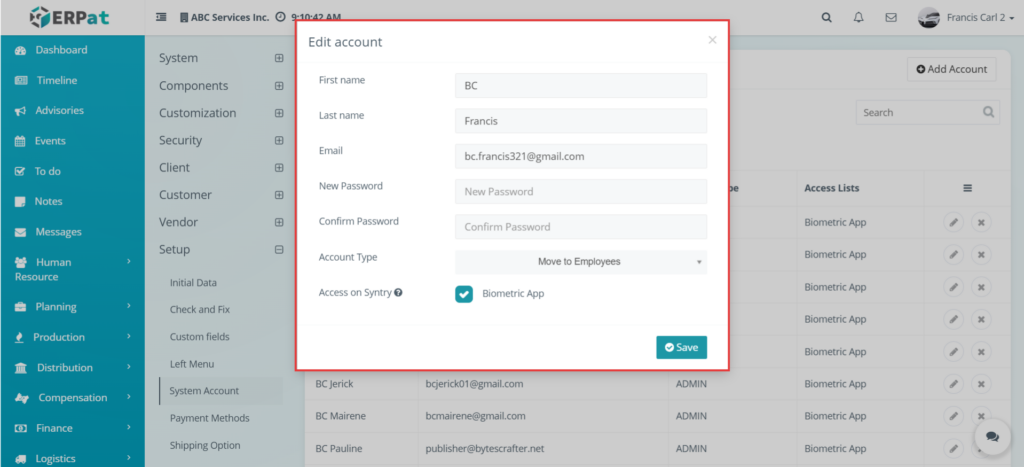Screen dimensions: 1024x467
Task: Expand the Security settings section
Action: (279, 140)
